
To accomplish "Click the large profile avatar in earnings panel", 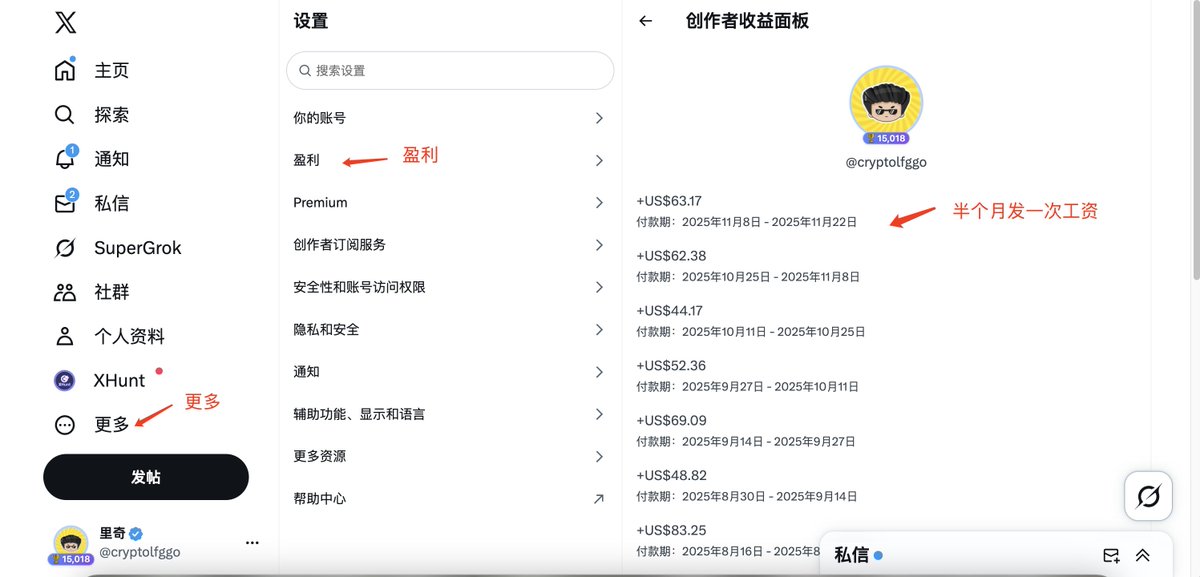I will tap(886, 102).
